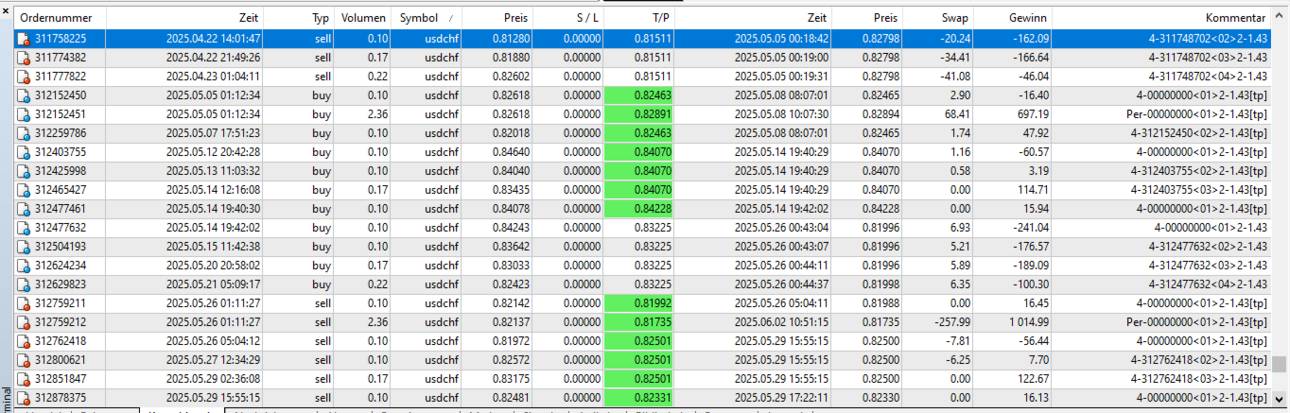The image size is (1290, 413).
Task: Sort by the Ordernummer column header
Action: click(x=60, y=18)
